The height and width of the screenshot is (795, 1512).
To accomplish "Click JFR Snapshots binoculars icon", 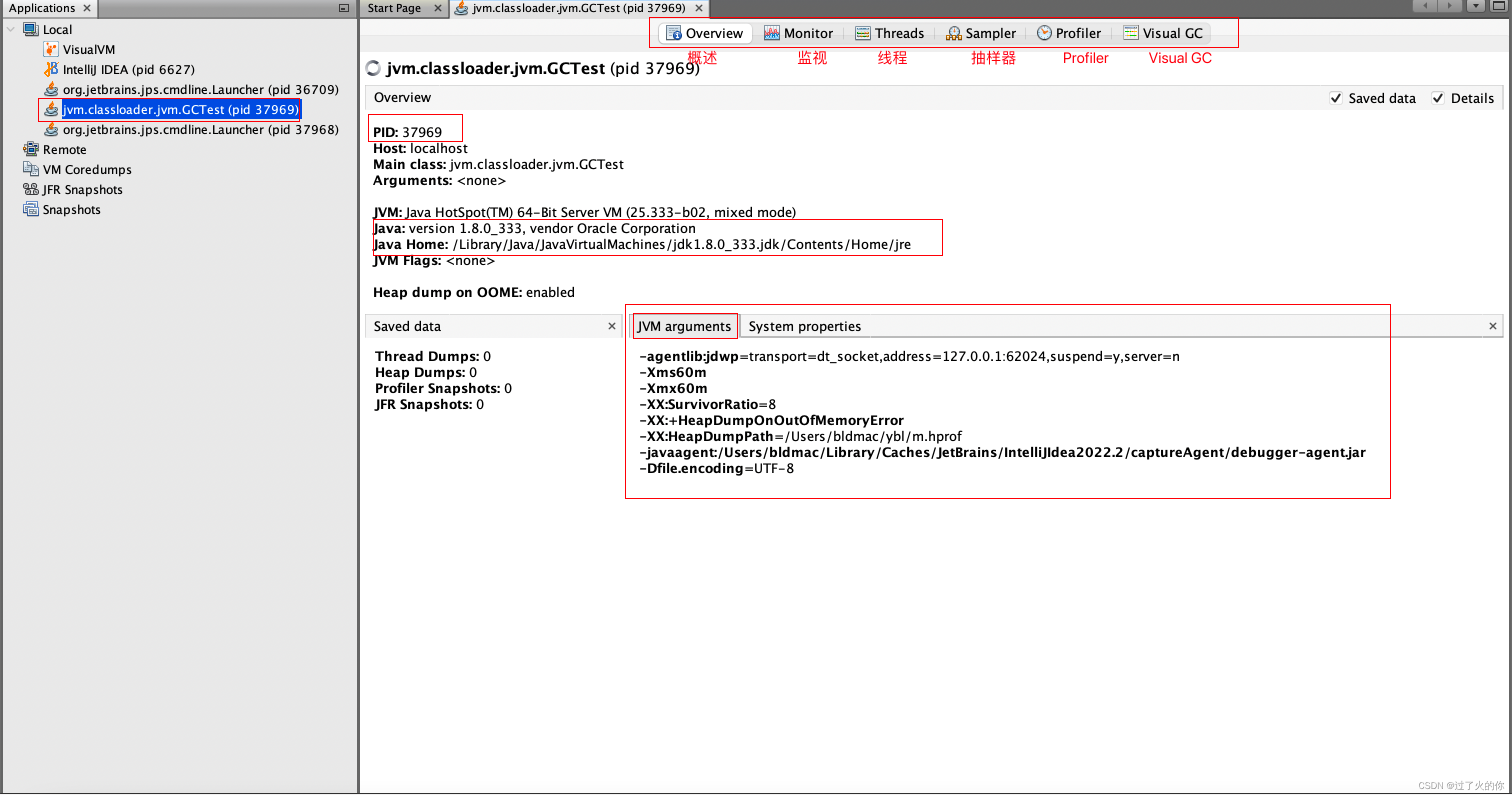I will click(x=30, y=189).
